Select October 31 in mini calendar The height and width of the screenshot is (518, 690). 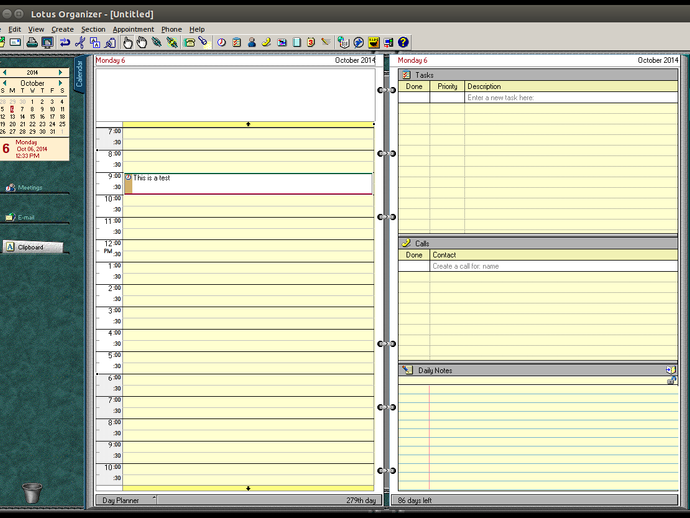(52, 132)
